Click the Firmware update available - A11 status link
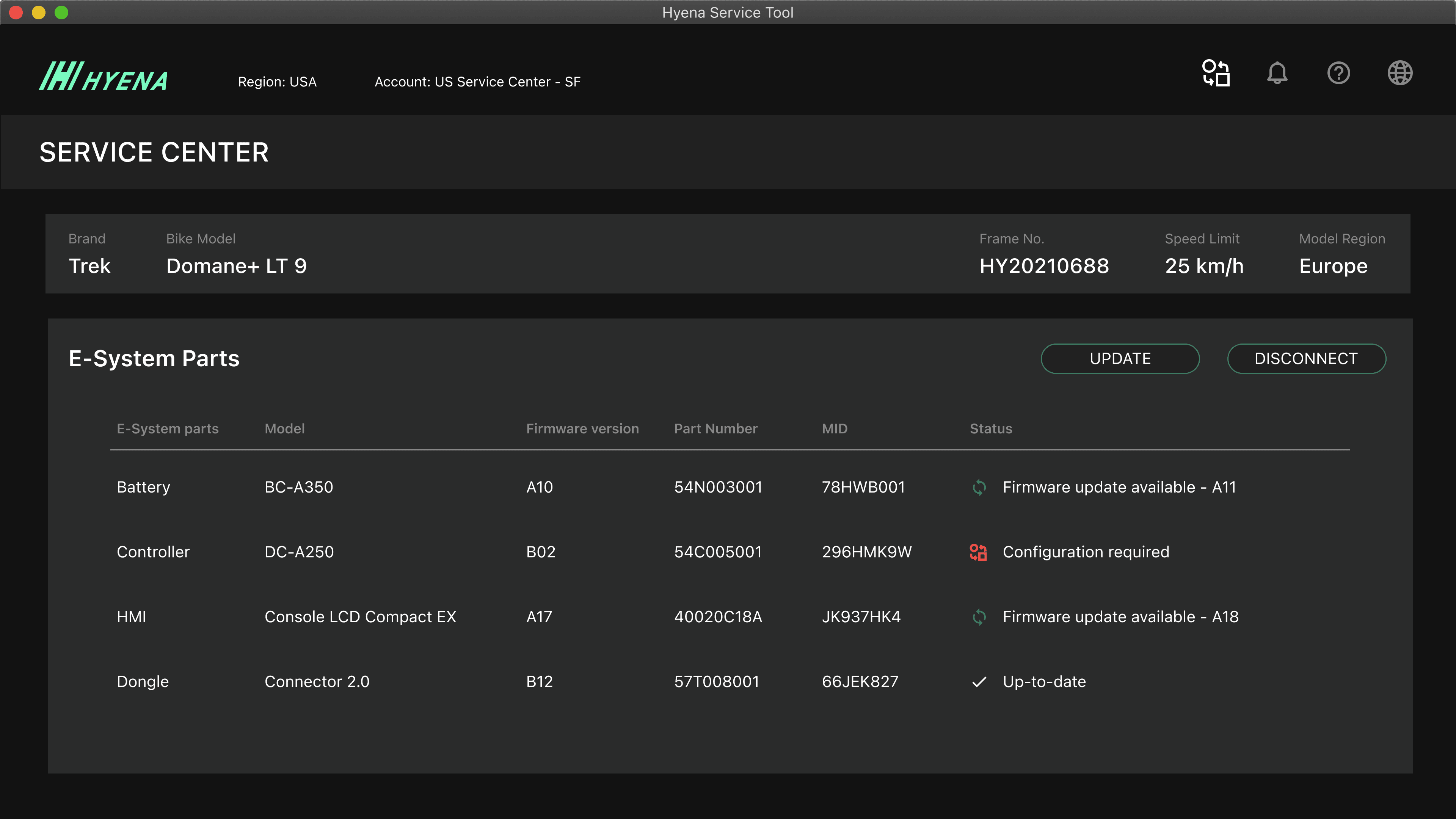 (x=1119, y=486)
